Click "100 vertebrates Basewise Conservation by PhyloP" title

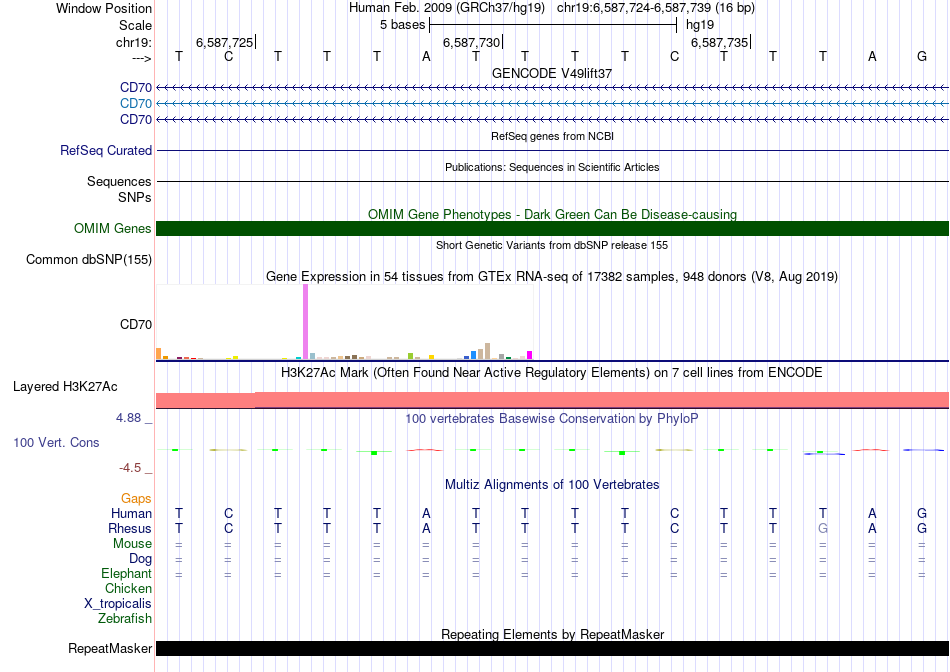pyautogui.click(x=552, y=418)
